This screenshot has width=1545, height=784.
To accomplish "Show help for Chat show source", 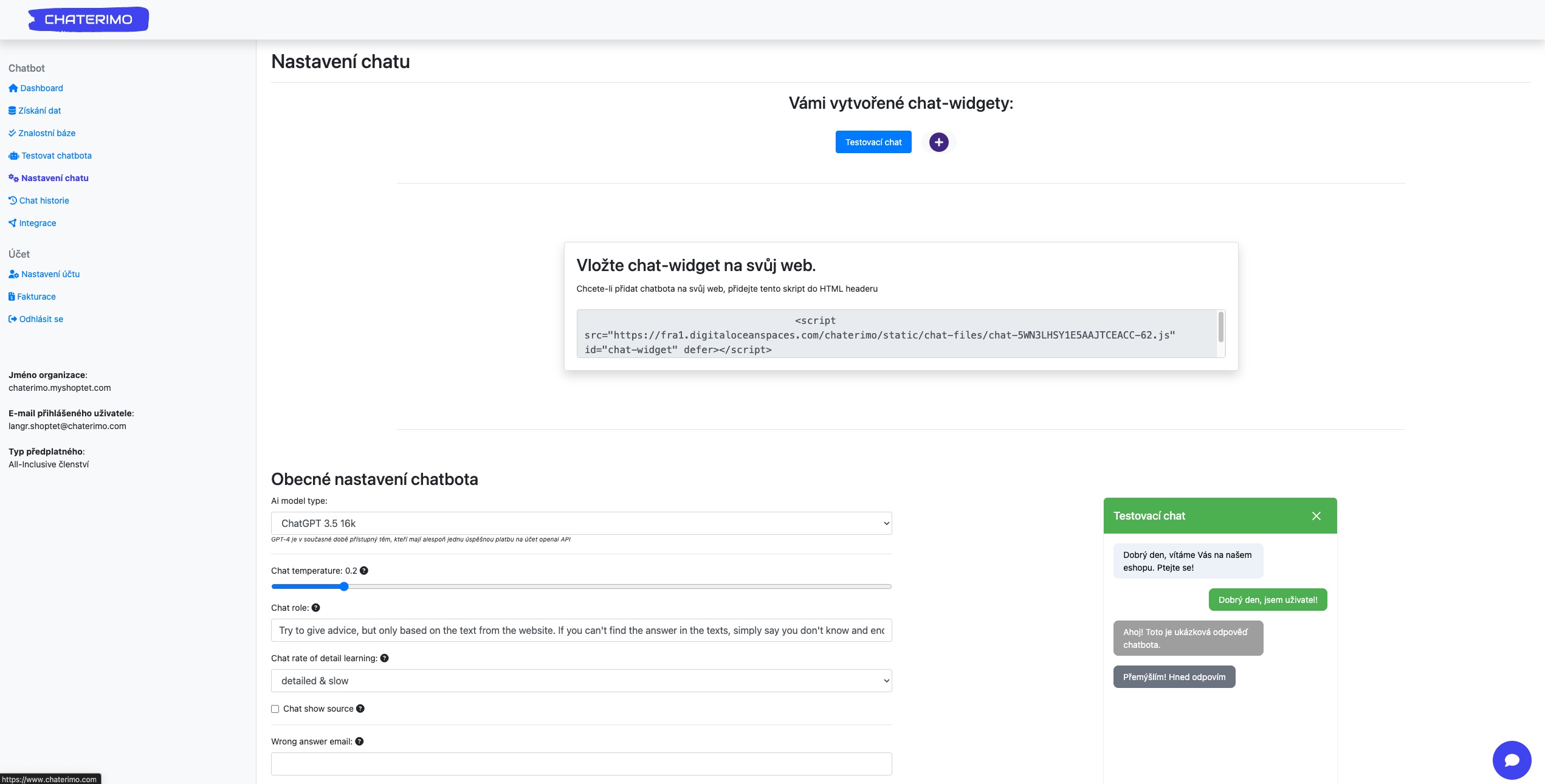I will click(x=360, y=709).
